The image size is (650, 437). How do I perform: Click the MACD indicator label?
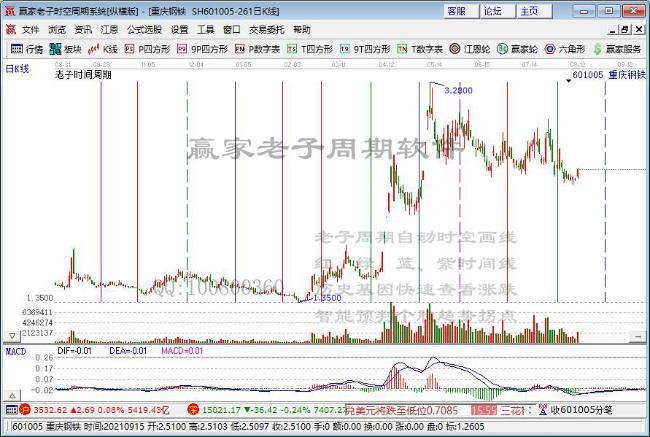click(x=16, y=352)
